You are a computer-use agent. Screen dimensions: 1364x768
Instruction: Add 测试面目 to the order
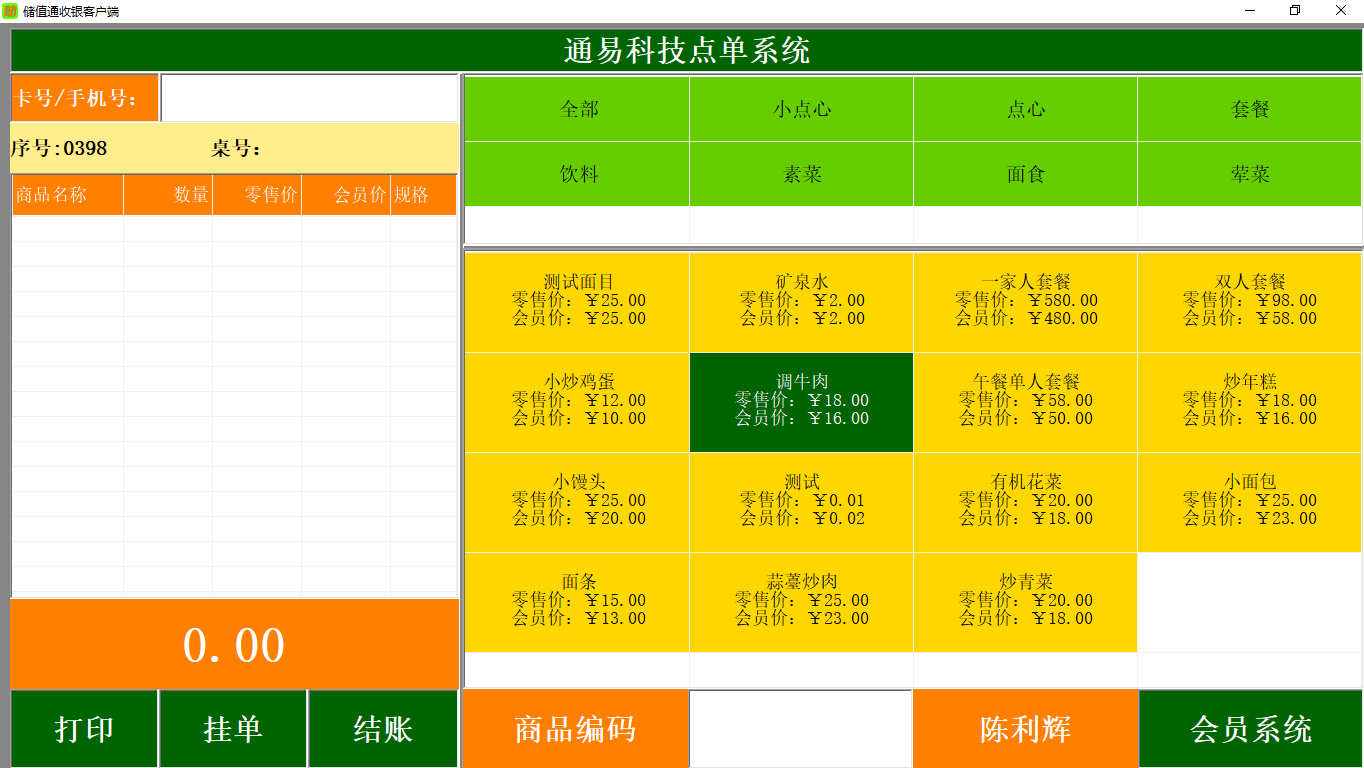click(x=577, y=302)
